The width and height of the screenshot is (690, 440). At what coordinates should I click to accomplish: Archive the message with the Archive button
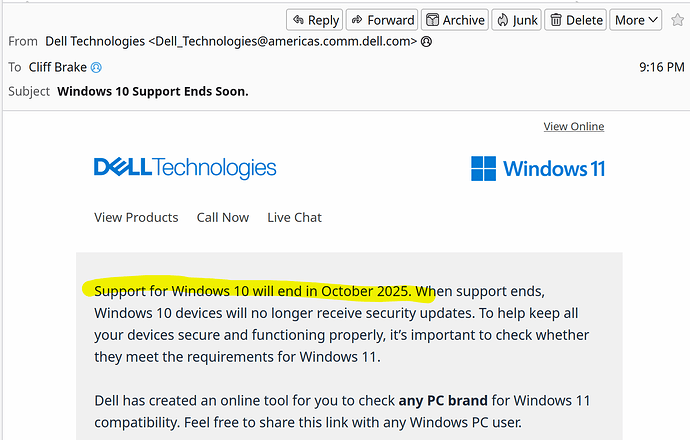pos(454,20)
